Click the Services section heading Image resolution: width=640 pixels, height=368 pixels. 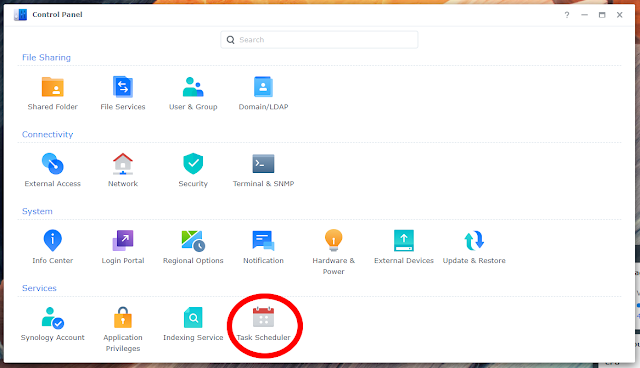coord(39,288)
